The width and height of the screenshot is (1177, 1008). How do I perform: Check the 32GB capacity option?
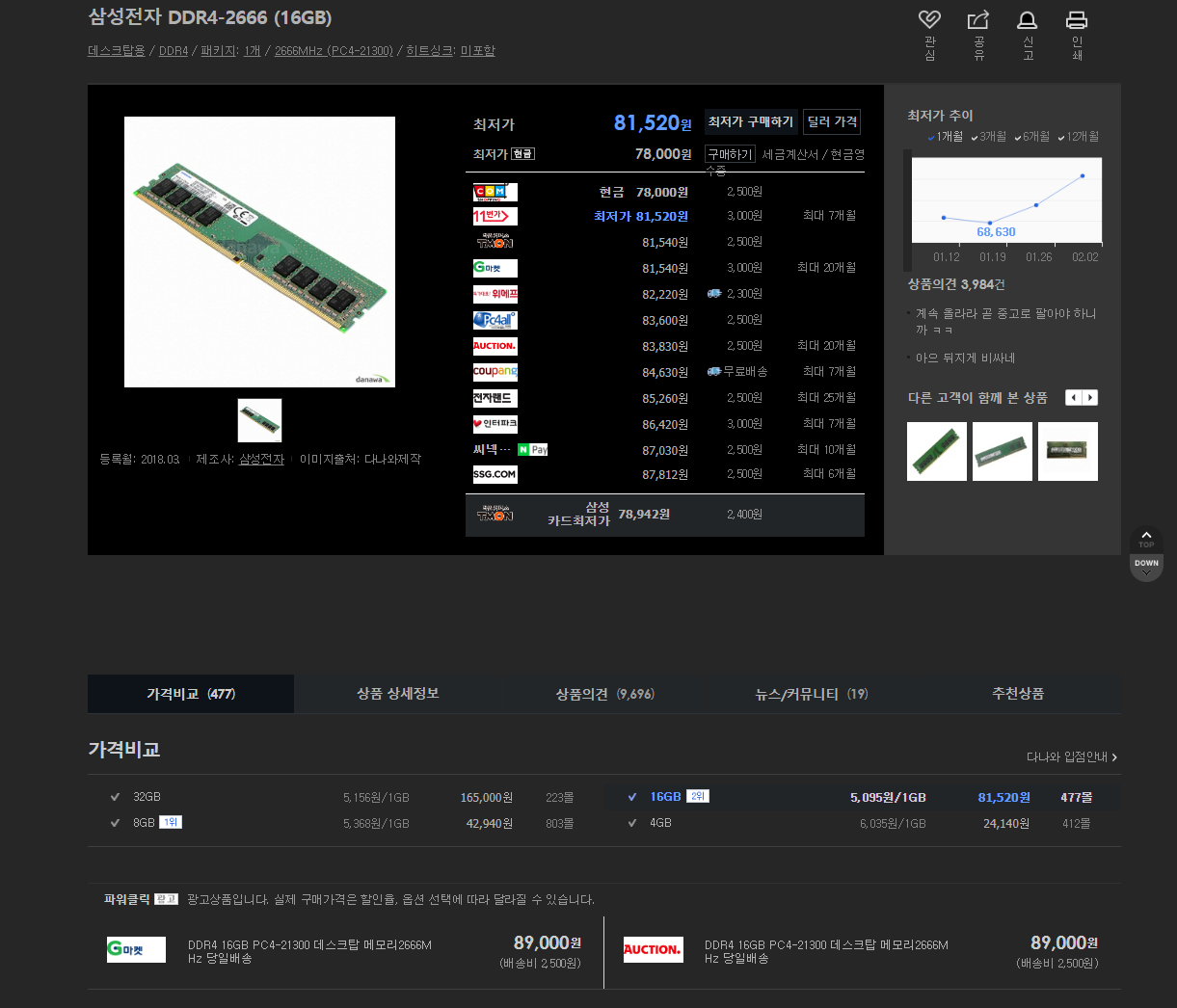pyautogui.click(x=115, y=797)
